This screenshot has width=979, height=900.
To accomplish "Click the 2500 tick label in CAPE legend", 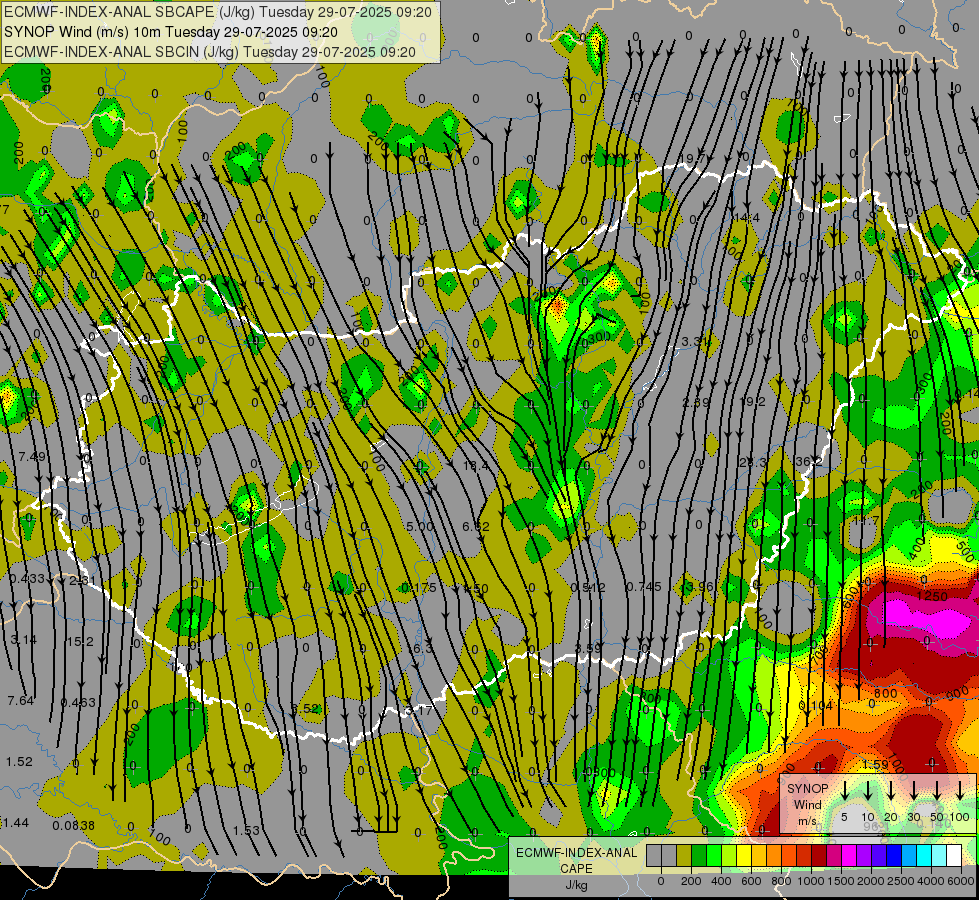I will click(x=901, y=881).
